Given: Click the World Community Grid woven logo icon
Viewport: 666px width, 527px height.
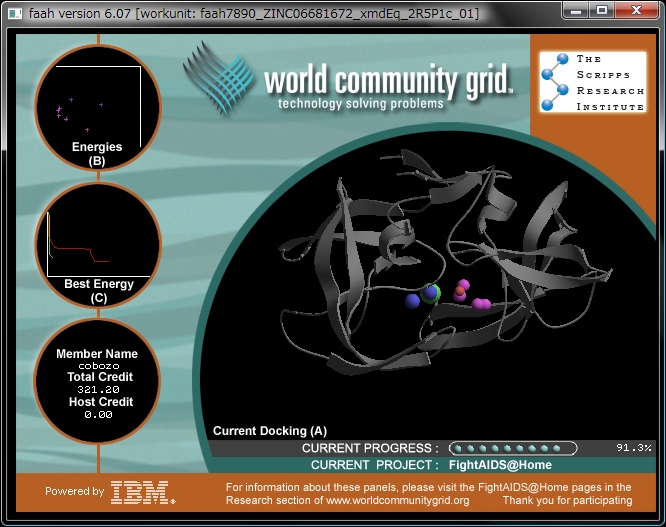Looking at the screenshot, I should tap(219, 77).
